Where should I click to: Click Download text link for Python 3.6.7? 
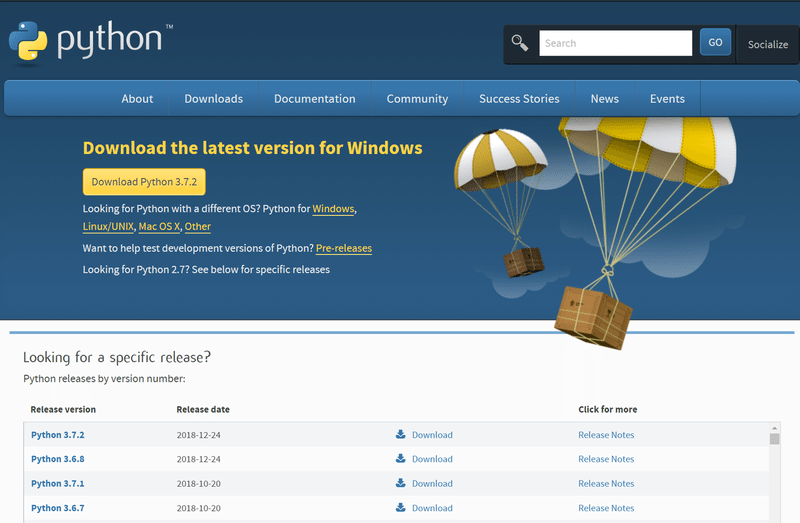coord(432,508)
